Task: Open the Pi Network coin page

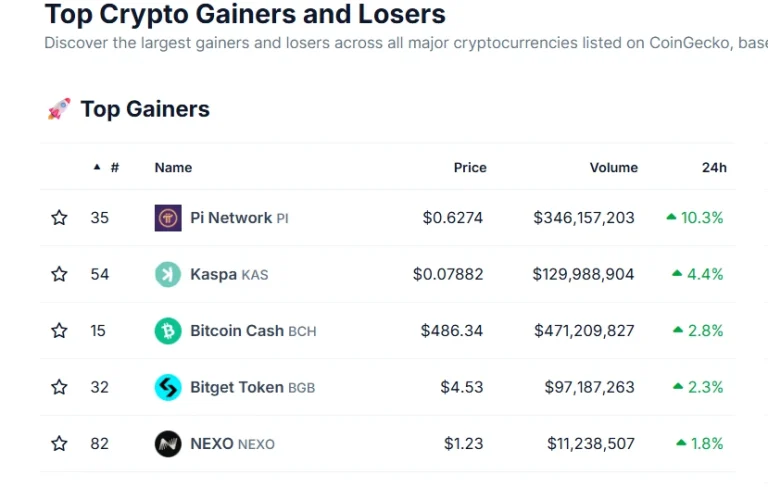Action: pos(231,218)
